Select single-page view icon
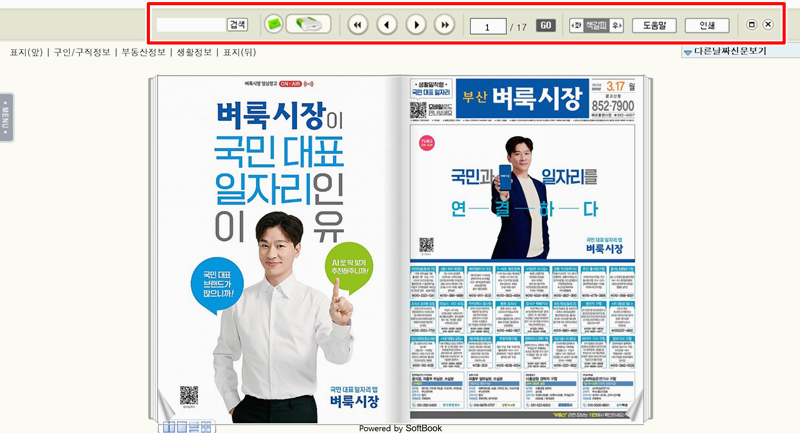 [x=182, y=427]
